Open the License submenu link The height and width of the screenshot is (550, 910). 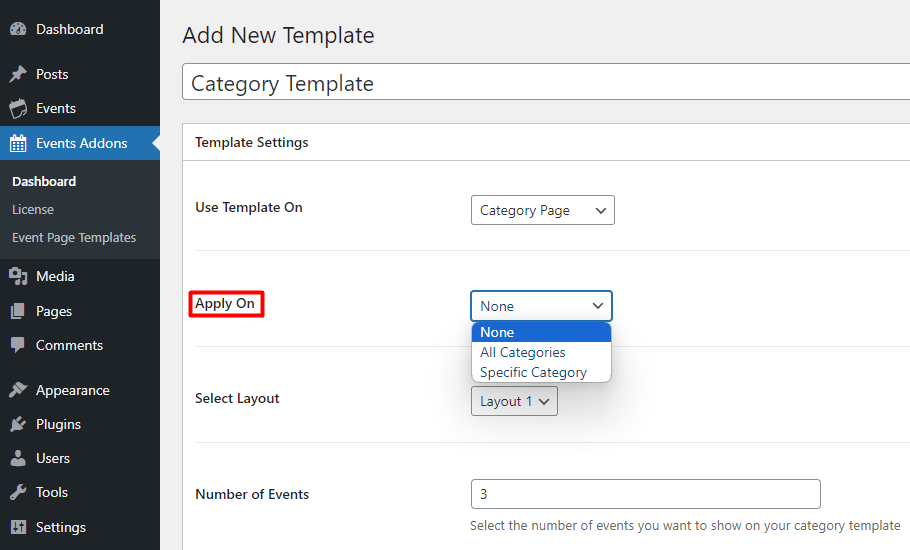[33, 210]
